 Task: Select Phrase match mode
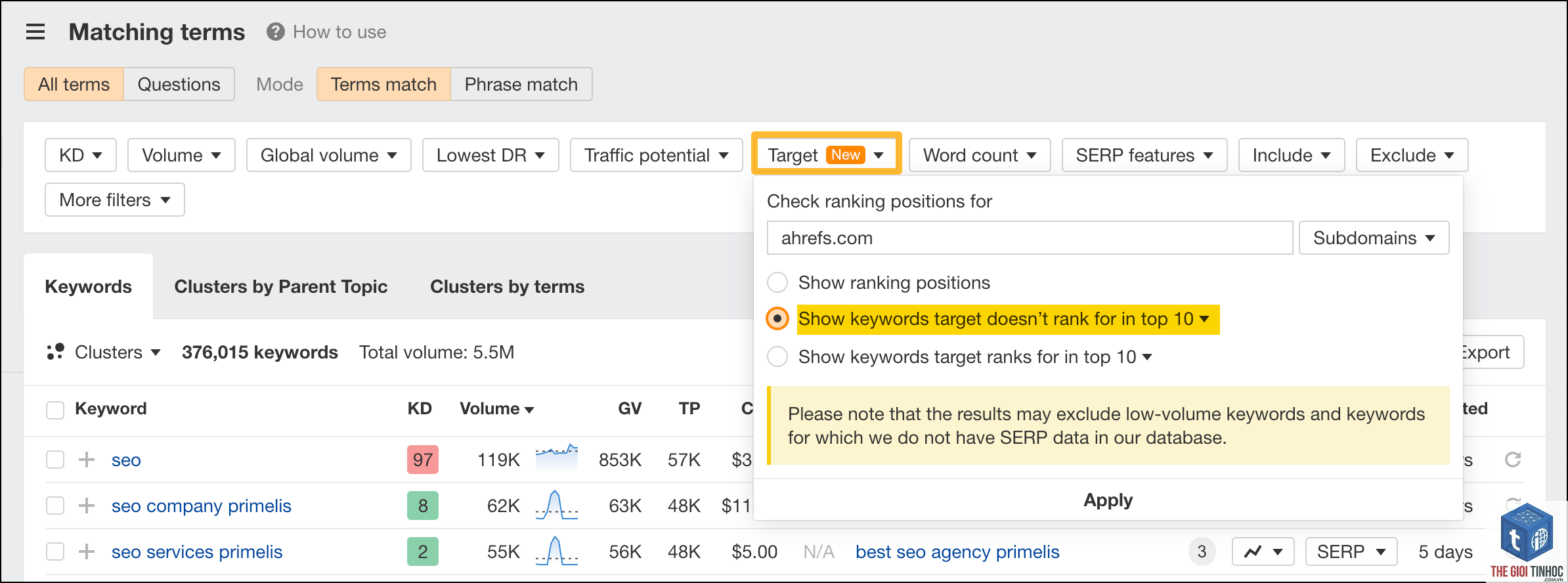coord(521,84)
